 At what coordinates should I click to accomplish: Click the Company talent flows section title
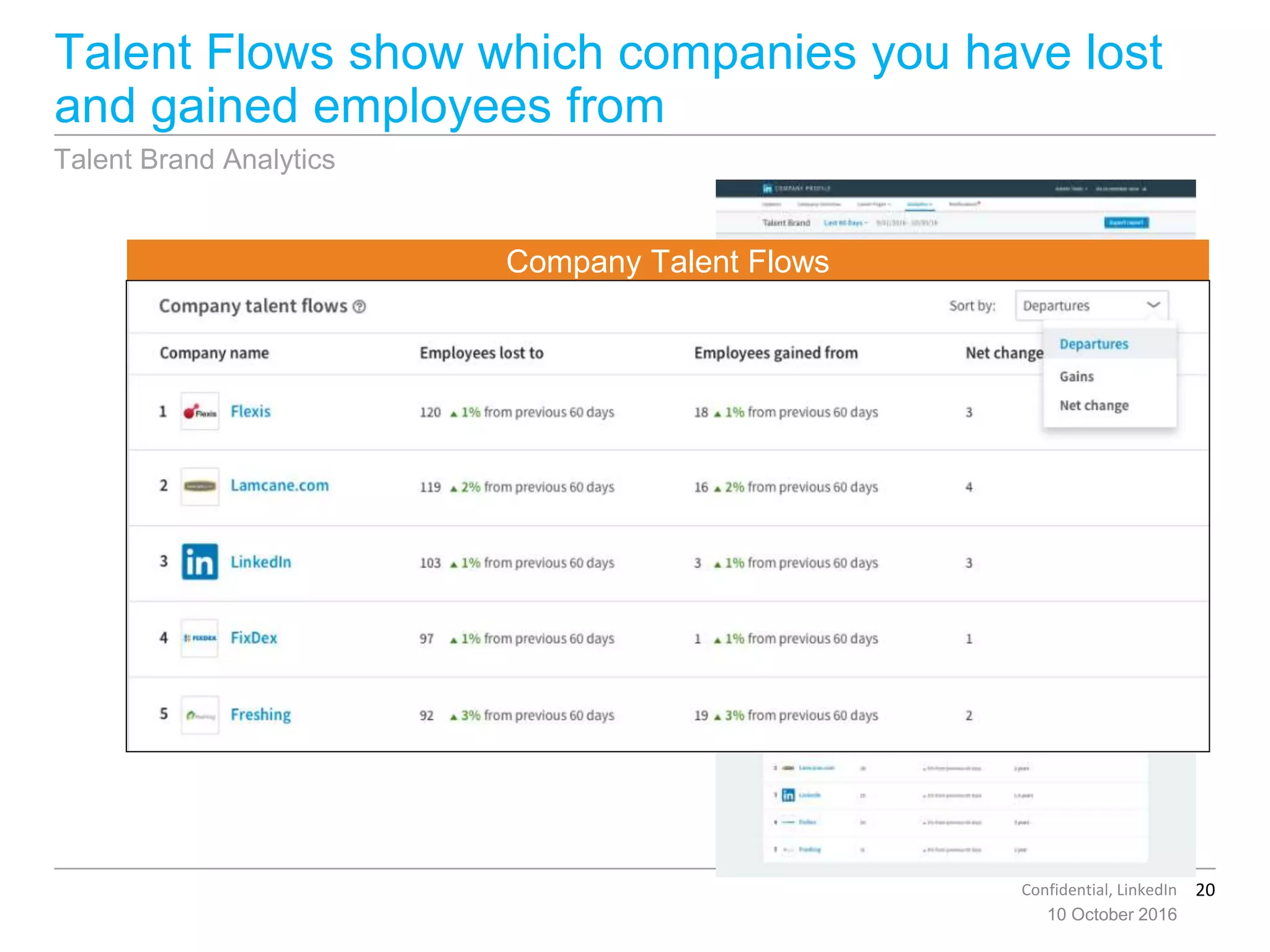coord(253,306)
